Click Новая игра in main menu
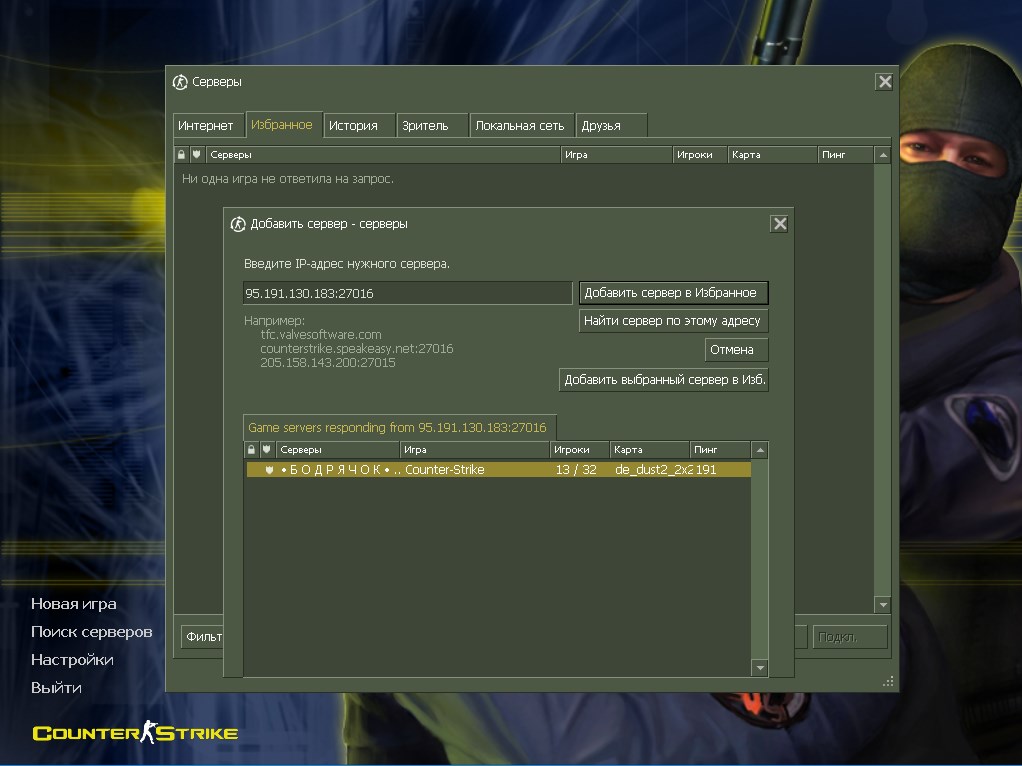 [x=74, y=604]
